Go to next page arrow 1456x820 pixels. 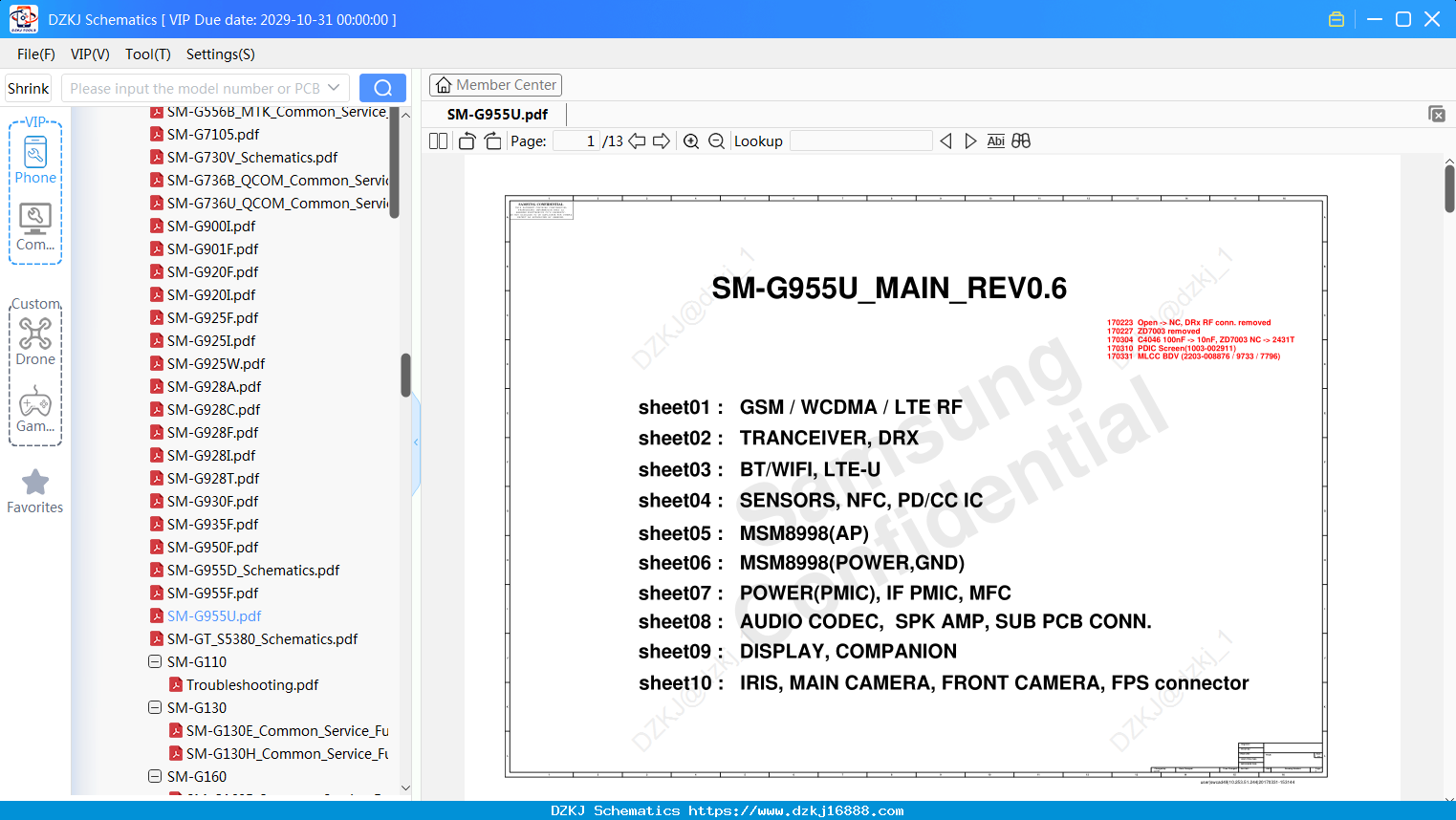(662, 141)
